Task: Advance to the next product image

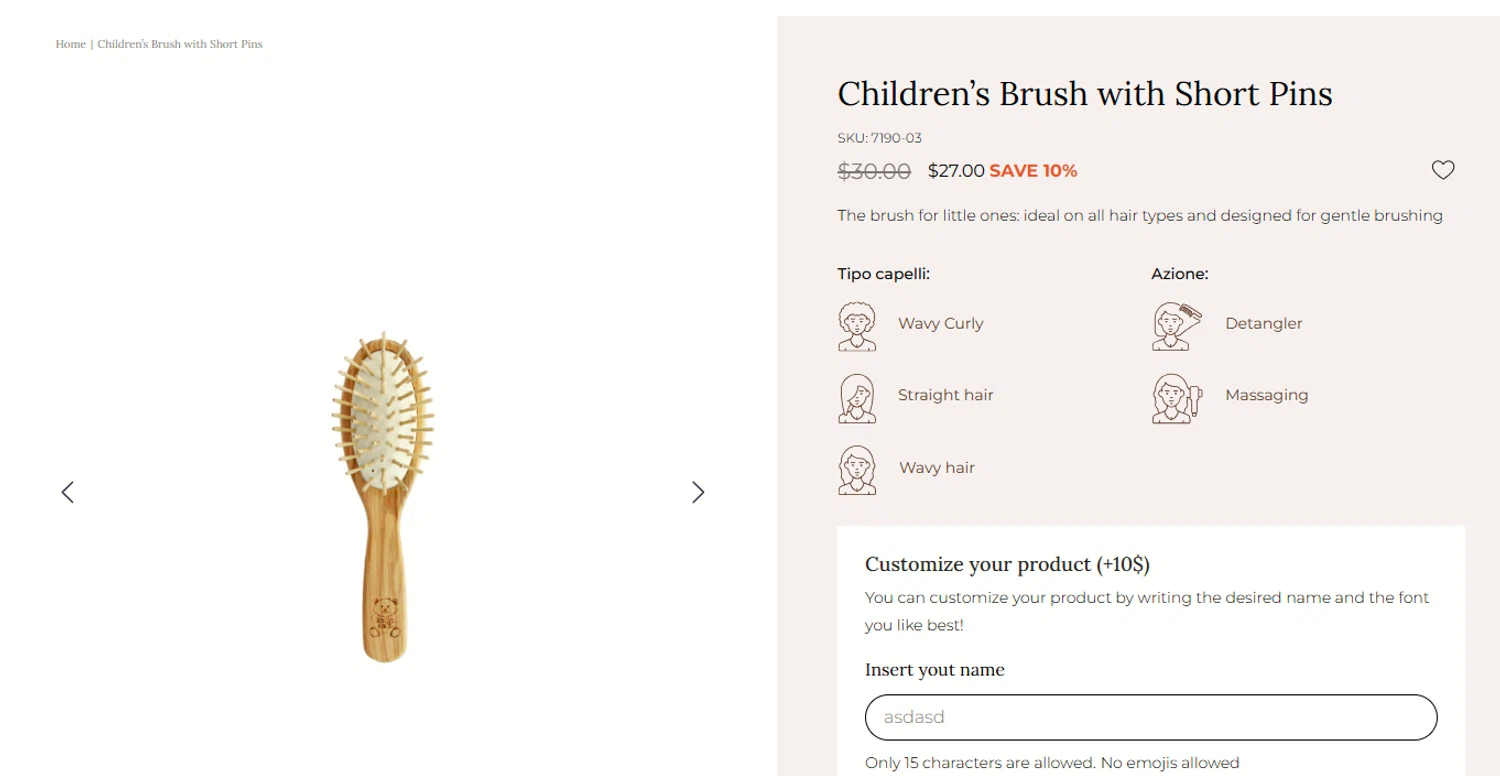Action: (x=698, y=492)
